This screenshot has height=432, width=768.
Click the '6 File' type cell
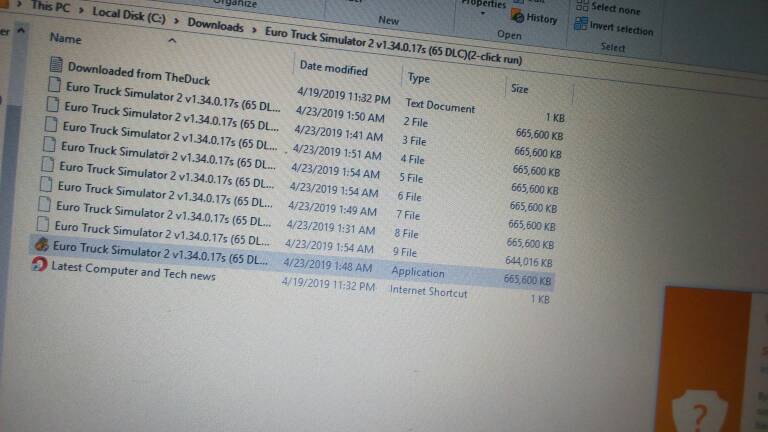pos(409,196)
